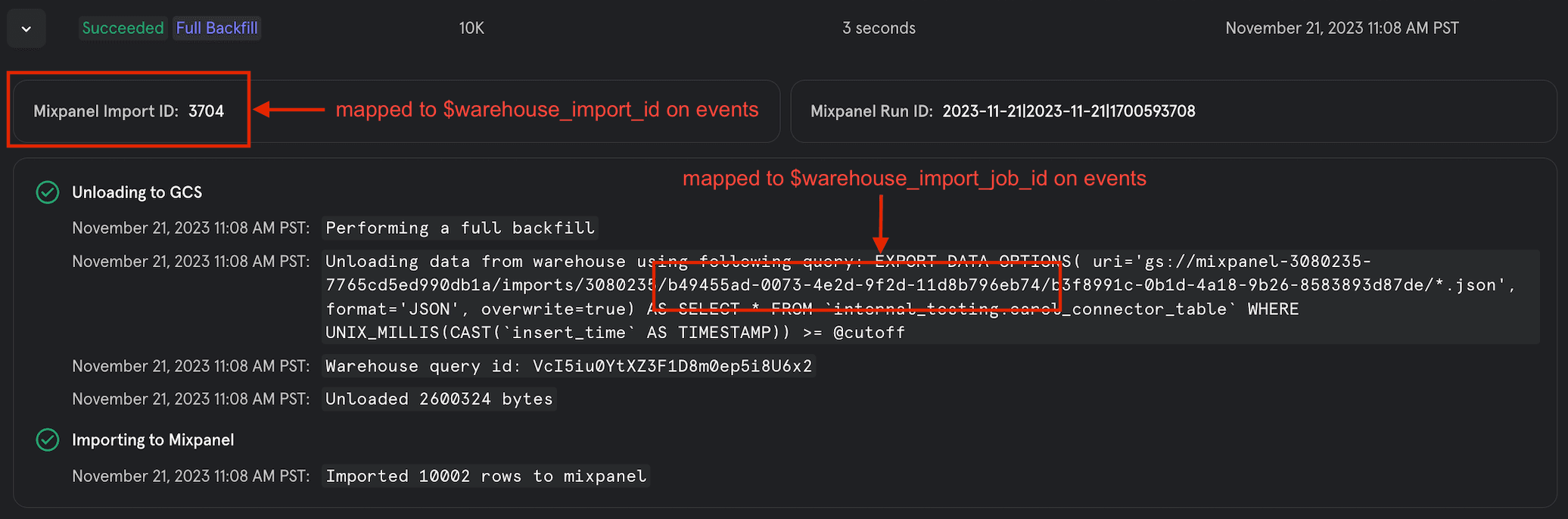The height and width of the screenshot is (519, 1568).
Task: Click the Full Backfill badge
Action: pos(216,28)
